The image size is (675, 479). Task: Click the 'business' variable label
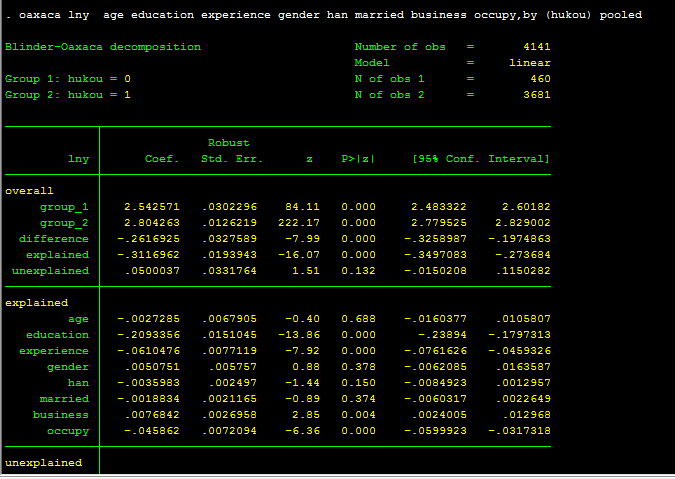pos(61,414)
